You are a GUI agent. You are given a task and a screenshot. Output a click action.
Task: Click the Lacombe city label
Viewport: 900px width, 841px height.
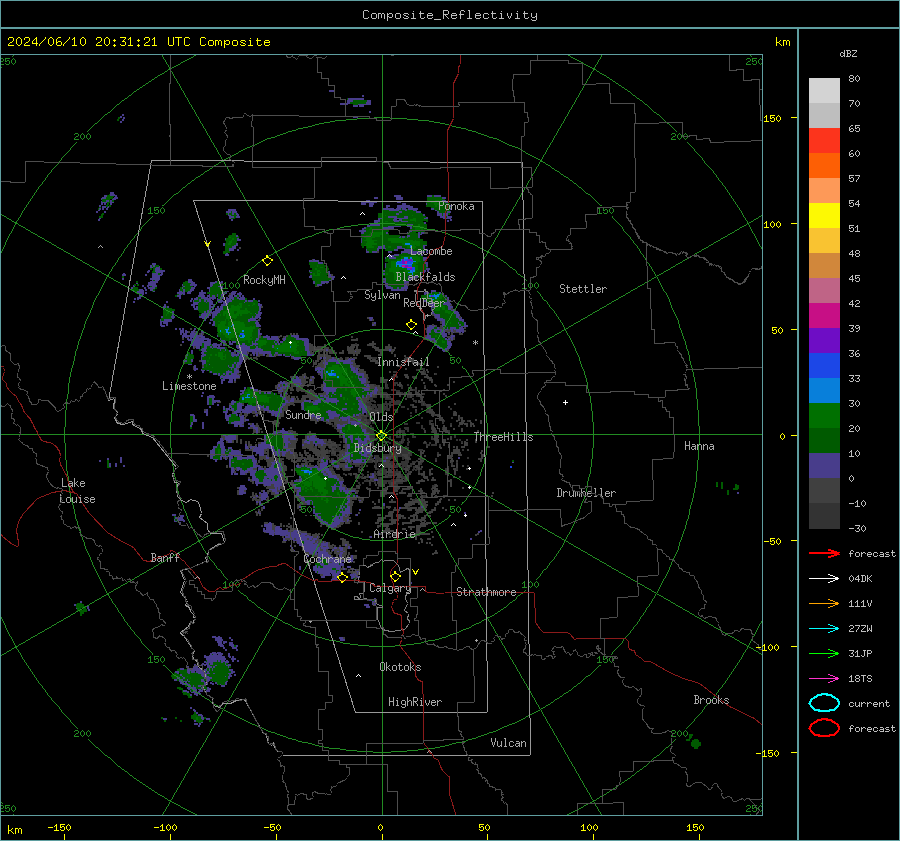click(x=431, y=251)
